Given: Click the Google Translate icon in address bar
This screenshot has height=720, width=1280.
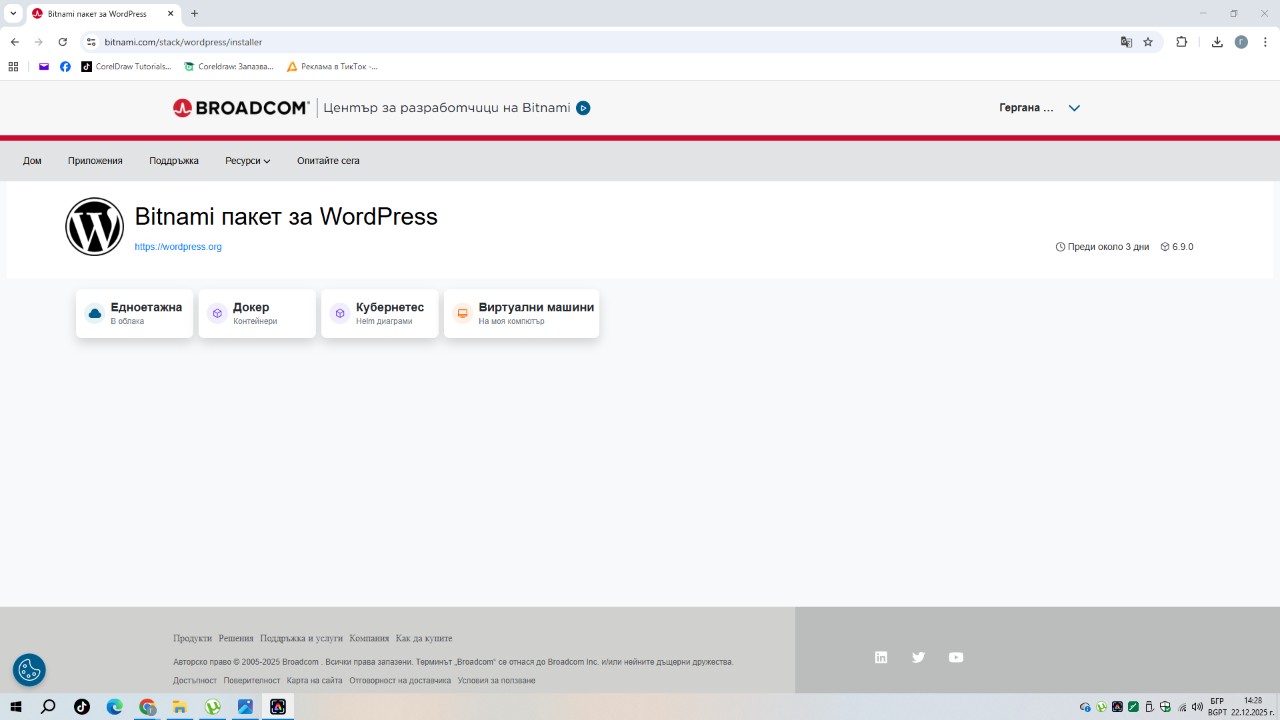Looking at the screenshot, I should click(1126, 42).
